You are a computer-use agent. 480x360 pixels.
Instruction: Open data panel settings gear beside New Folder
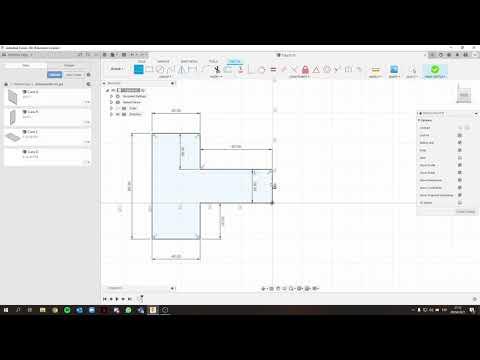tap(88, 75)
